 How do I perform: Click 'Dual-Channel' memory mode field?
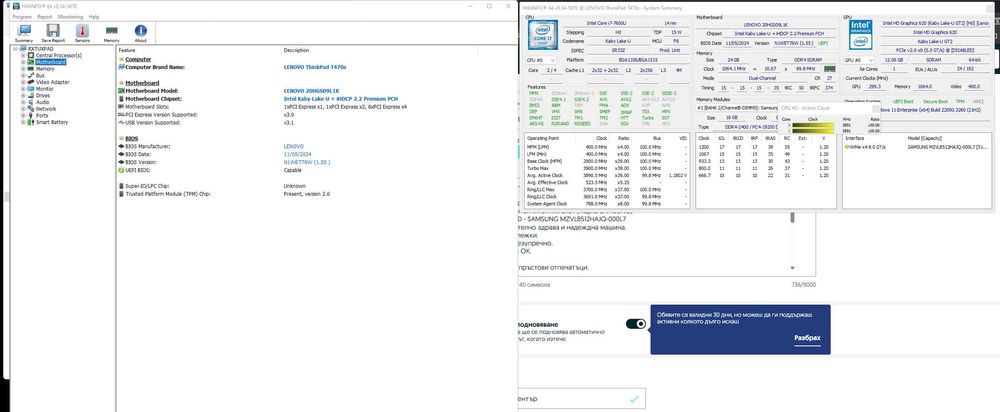761,78
